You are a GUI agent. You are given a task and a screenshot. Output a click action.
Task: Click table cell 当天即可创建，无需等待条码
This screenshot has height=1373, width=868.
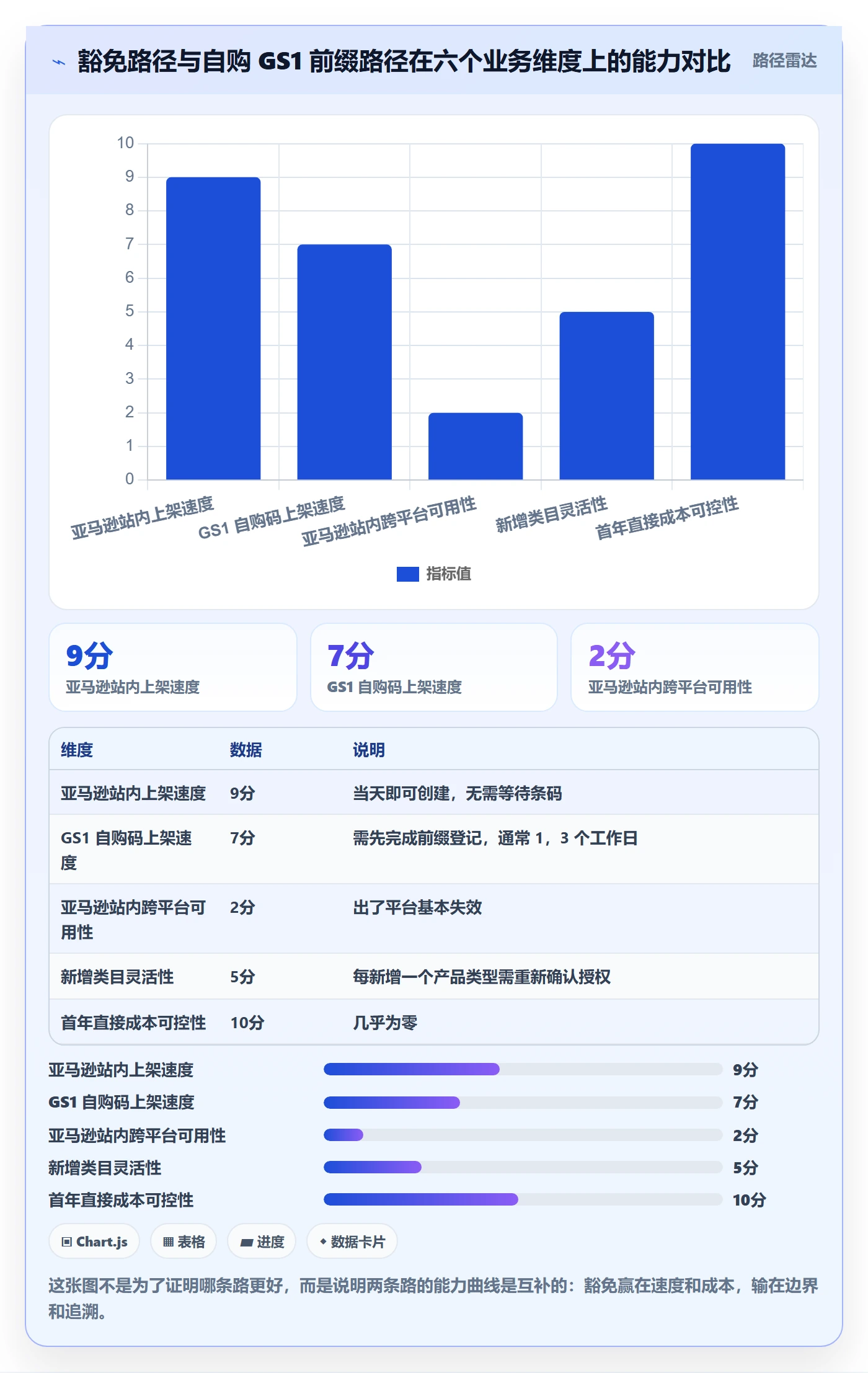[x=457, y=793]
